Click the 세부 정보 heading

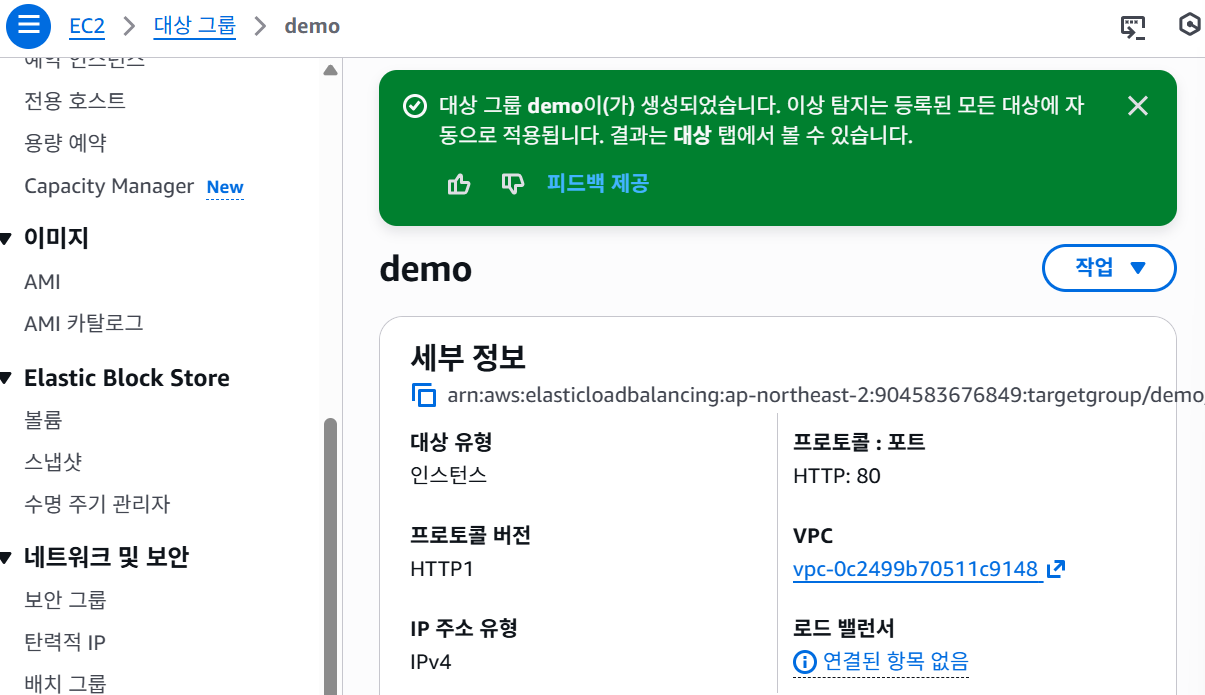coord(468,357)
